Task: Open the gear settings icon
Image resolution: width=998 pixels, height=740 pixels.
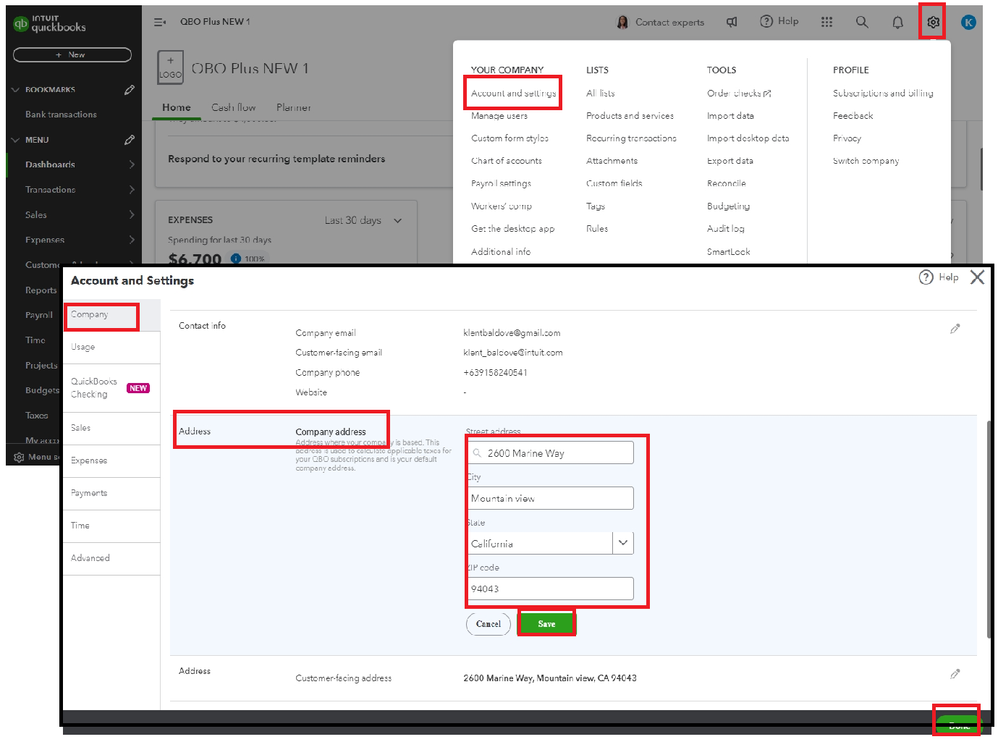Action: [932, 22]
